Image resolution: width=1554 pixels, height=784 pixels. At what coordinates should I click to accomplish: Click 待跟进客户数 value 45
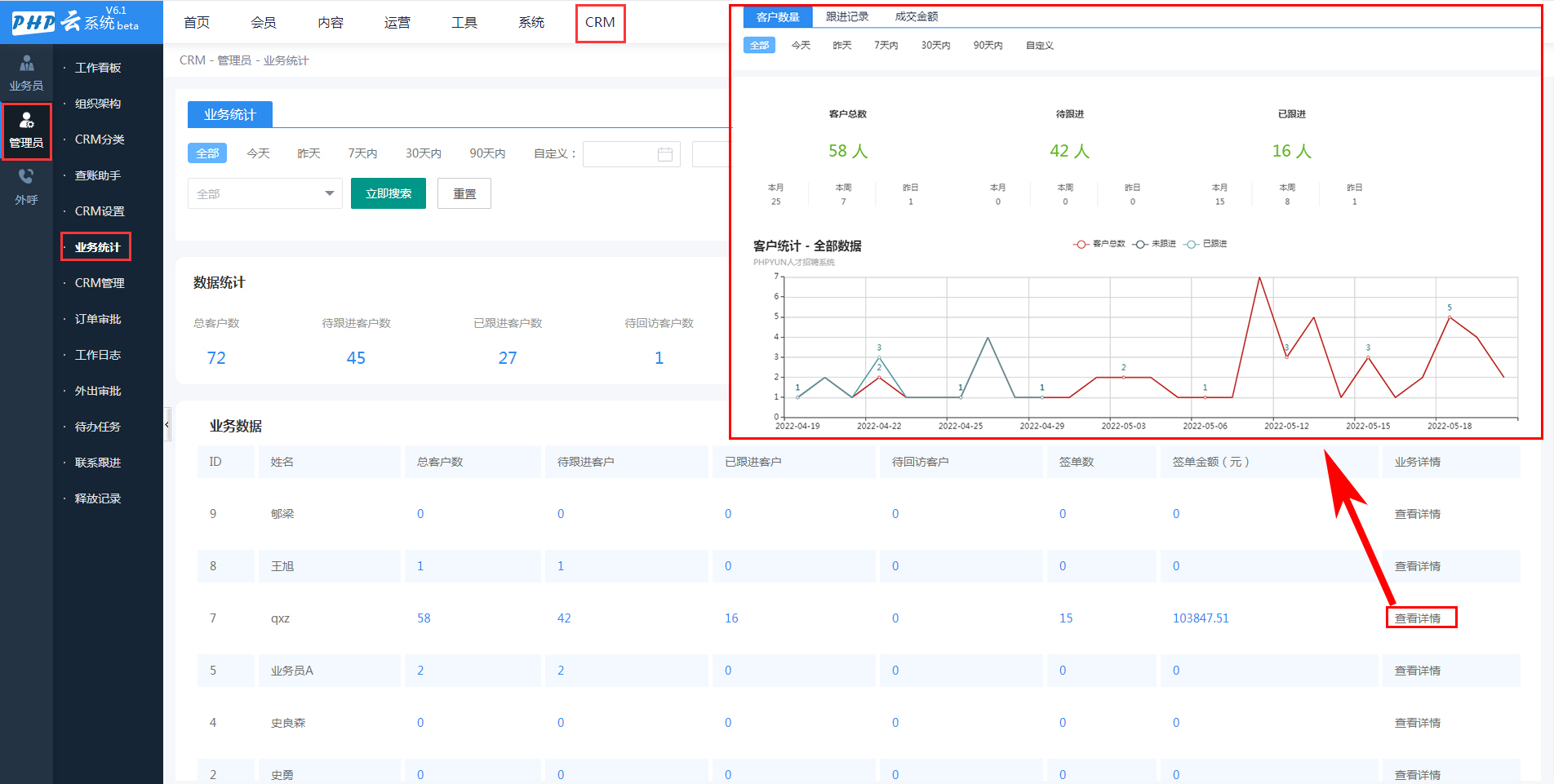[356, 358]
